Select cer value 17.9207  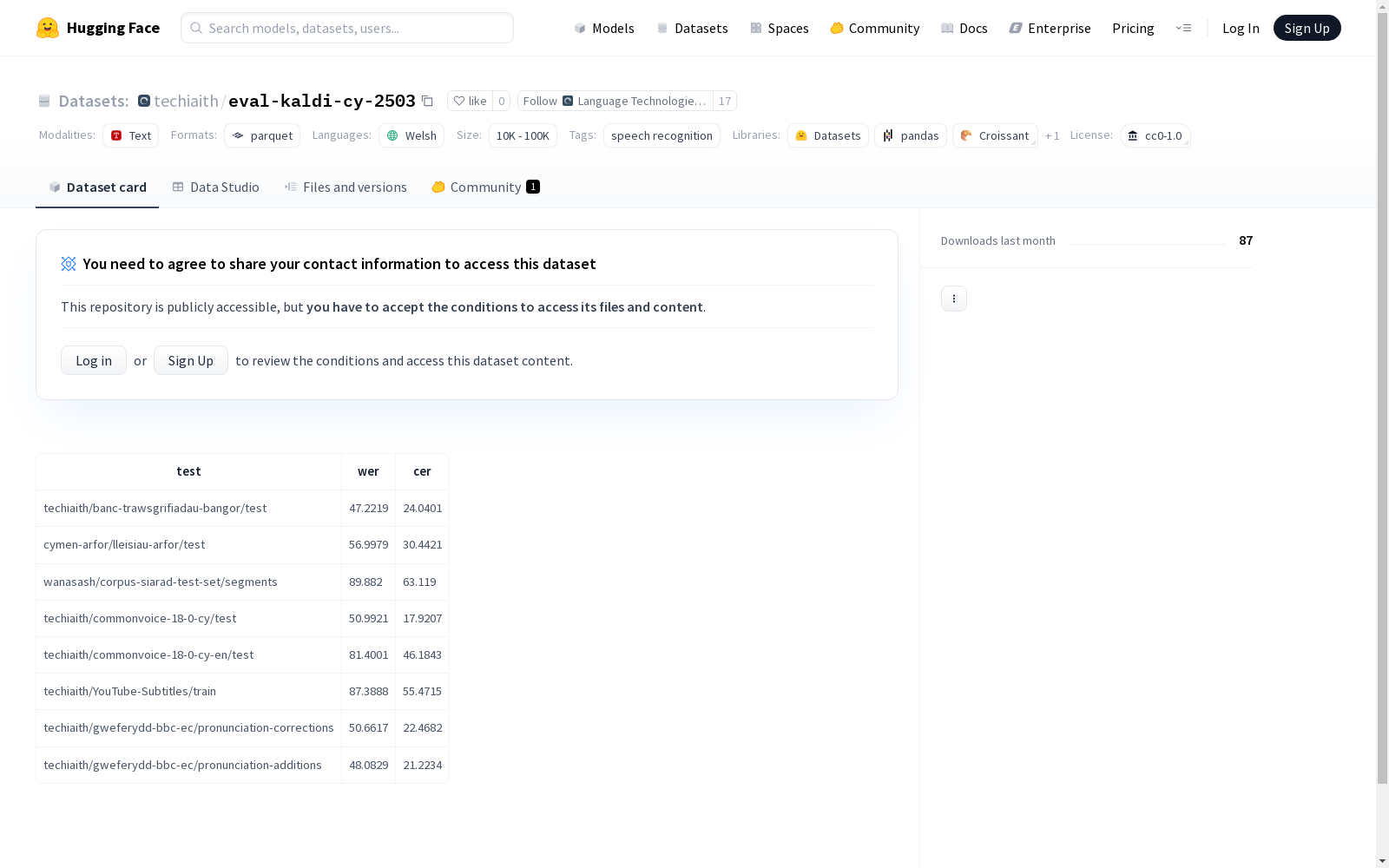422,618
